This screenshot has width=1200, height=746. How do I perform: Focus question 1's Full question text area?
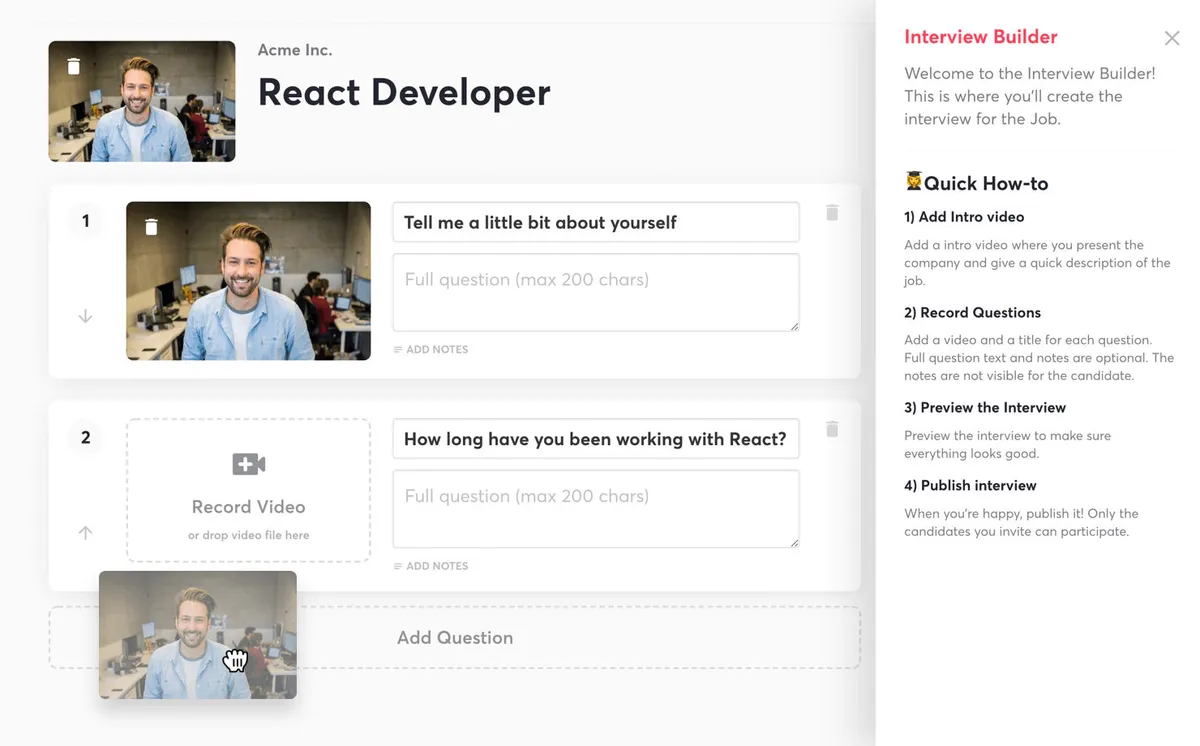click(x=595, y=292)
